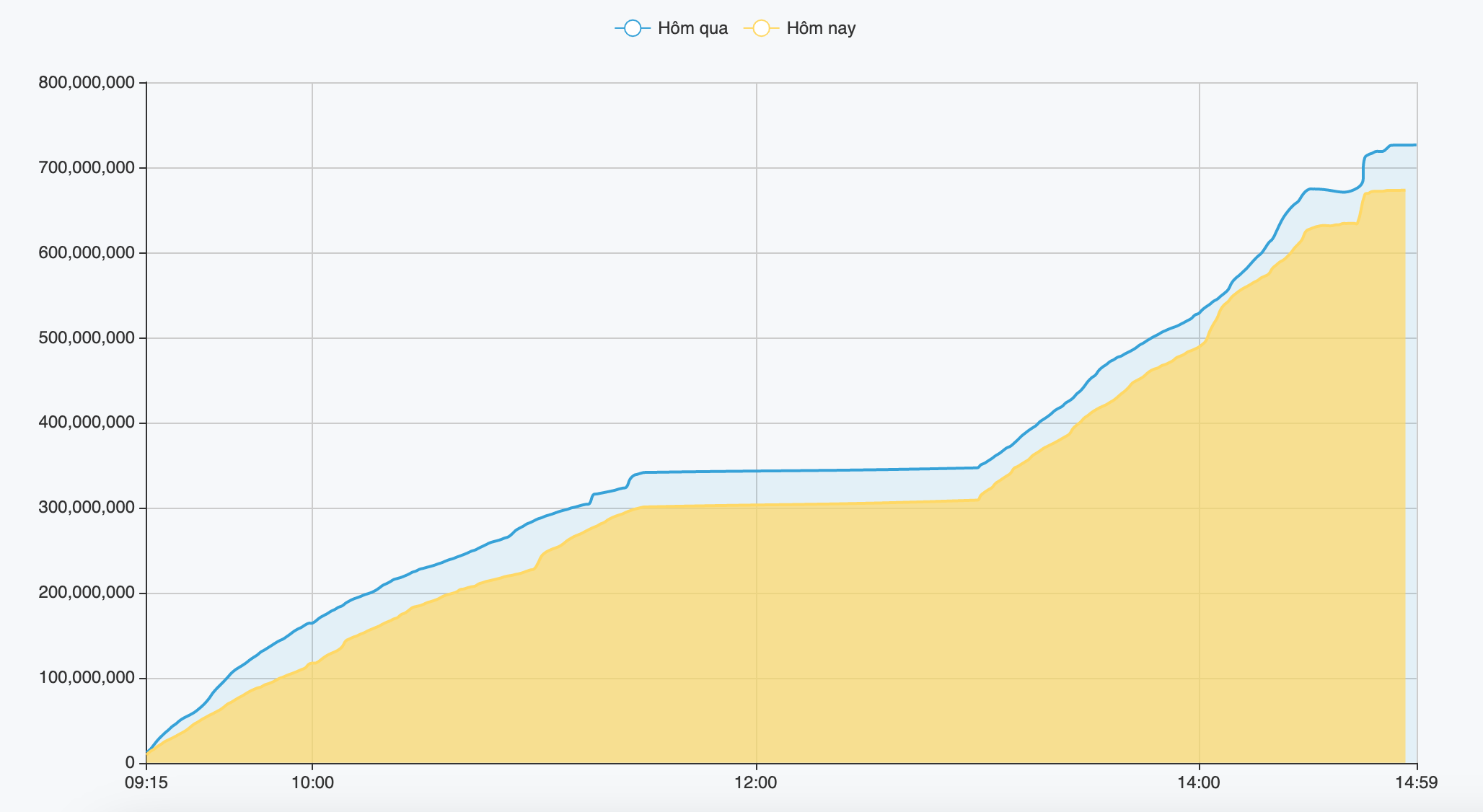Select the 0 y-axis label

[x=130, y=763]
